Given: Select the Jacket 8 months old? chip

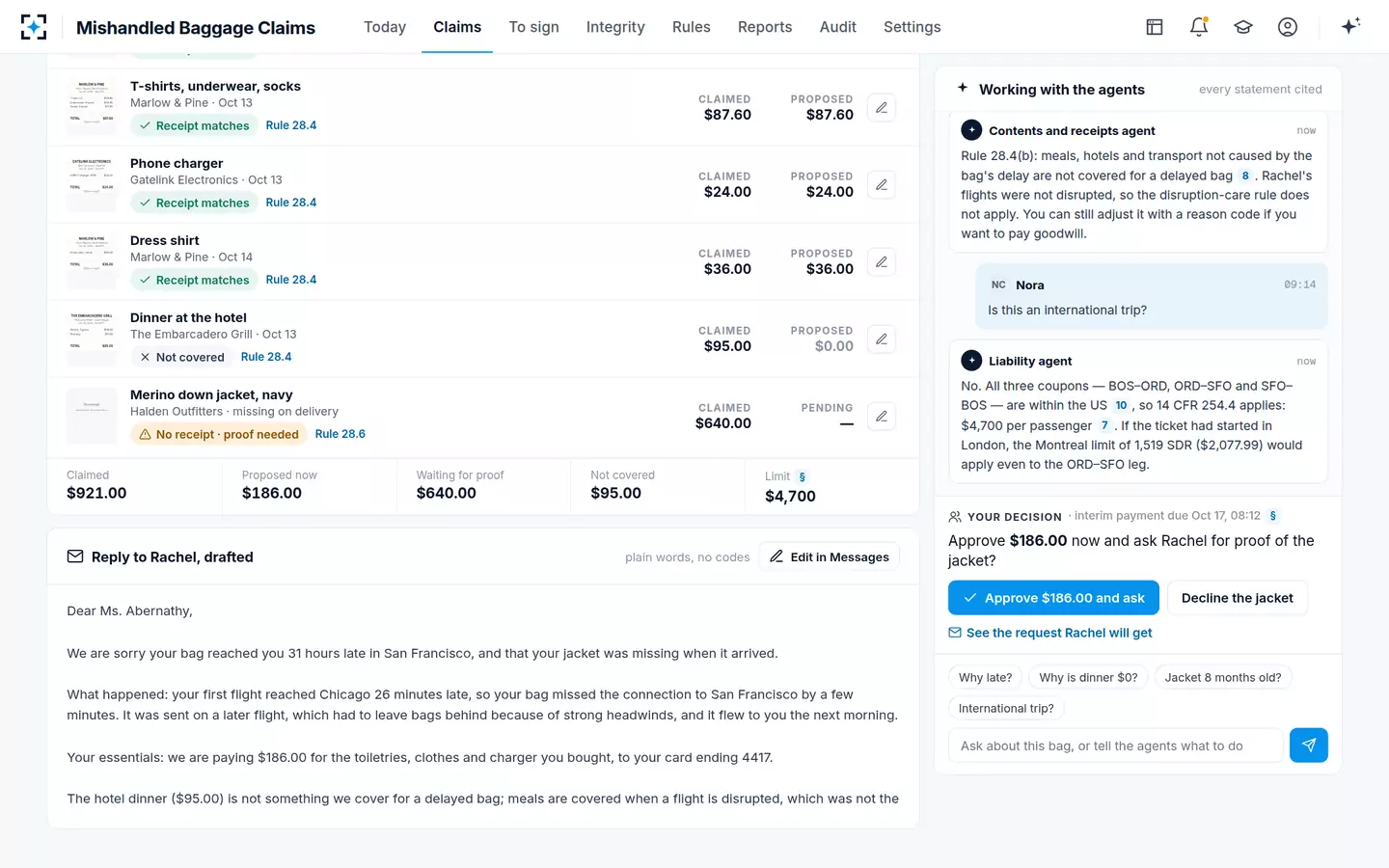Looking at the screenshot, I should [1223, 678].
